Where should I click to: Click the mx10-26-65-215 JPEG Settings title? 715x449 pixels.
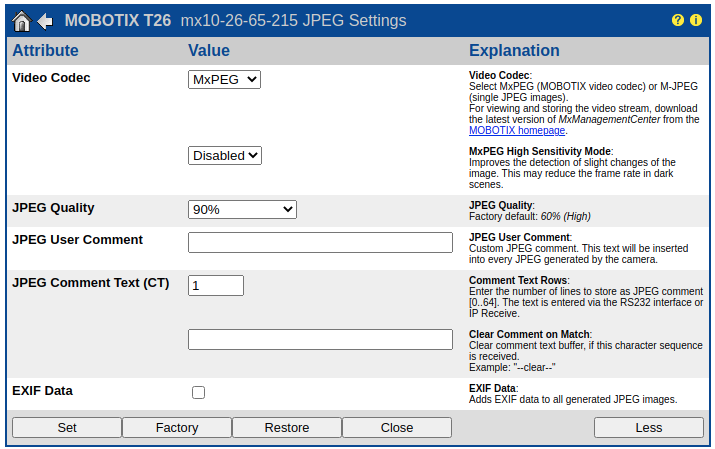[x=293, y=21]
